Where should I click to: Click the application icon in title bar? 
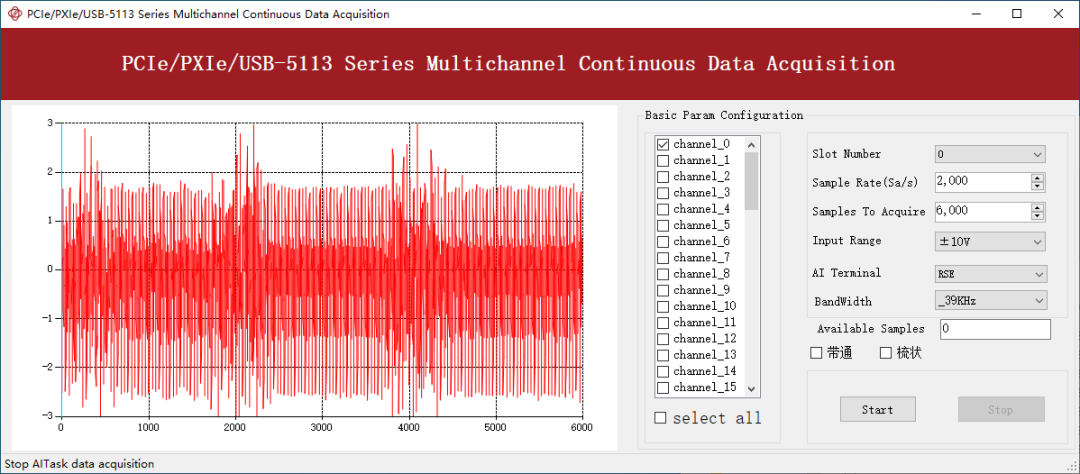13,14
